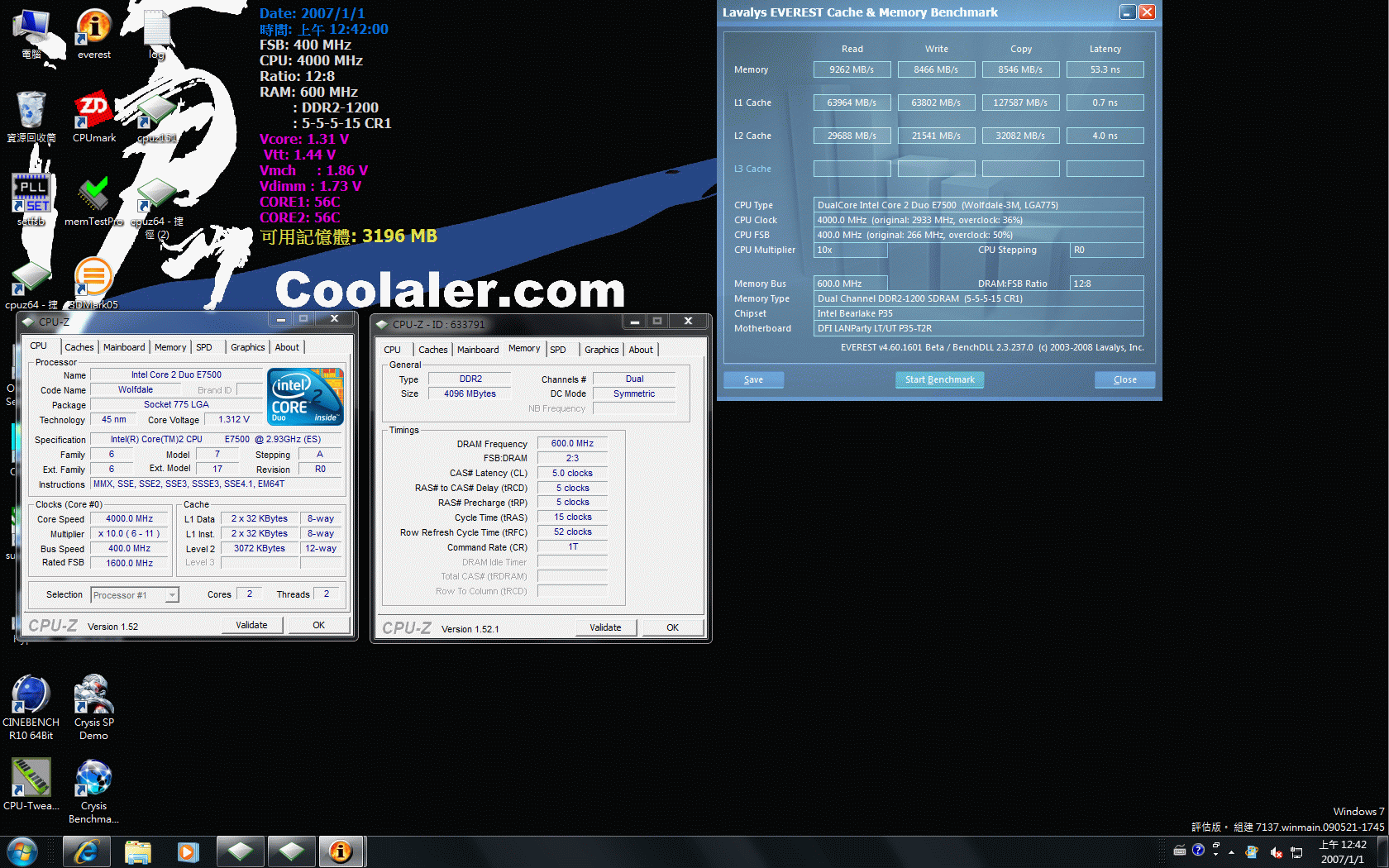
Task: Click the Level 2 cache 3072 KBytes value
Action: (x=259, y=548)
